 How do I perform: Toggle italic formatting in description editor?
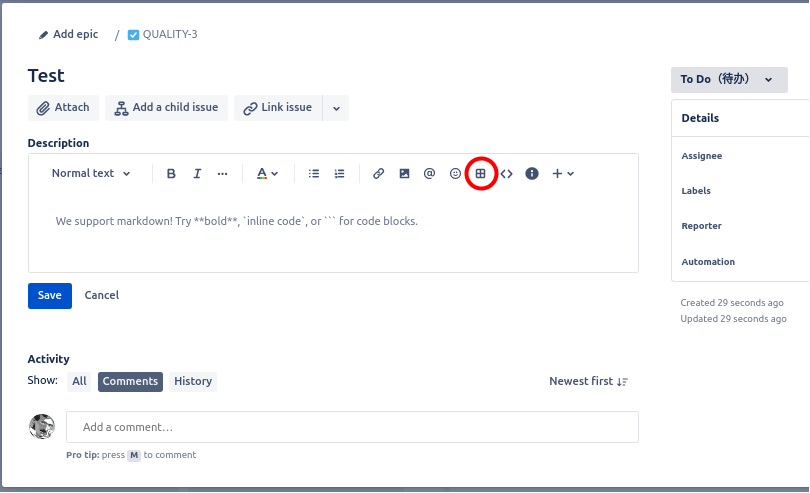pos(197,174)
